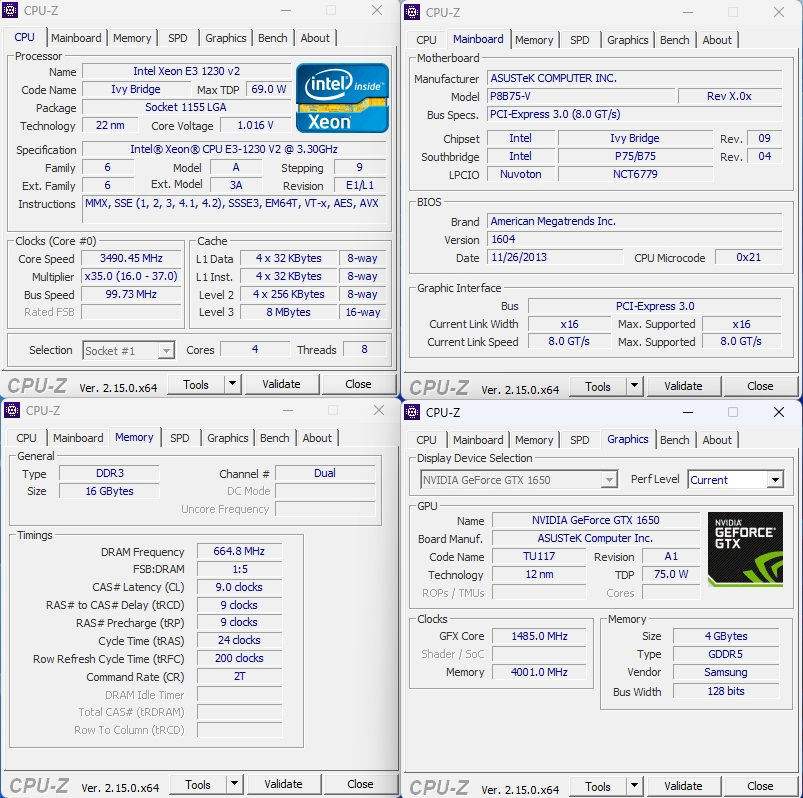
Task: Open Tools dropdown arrow in Mainboard window
Action: (x=634, y=386)
